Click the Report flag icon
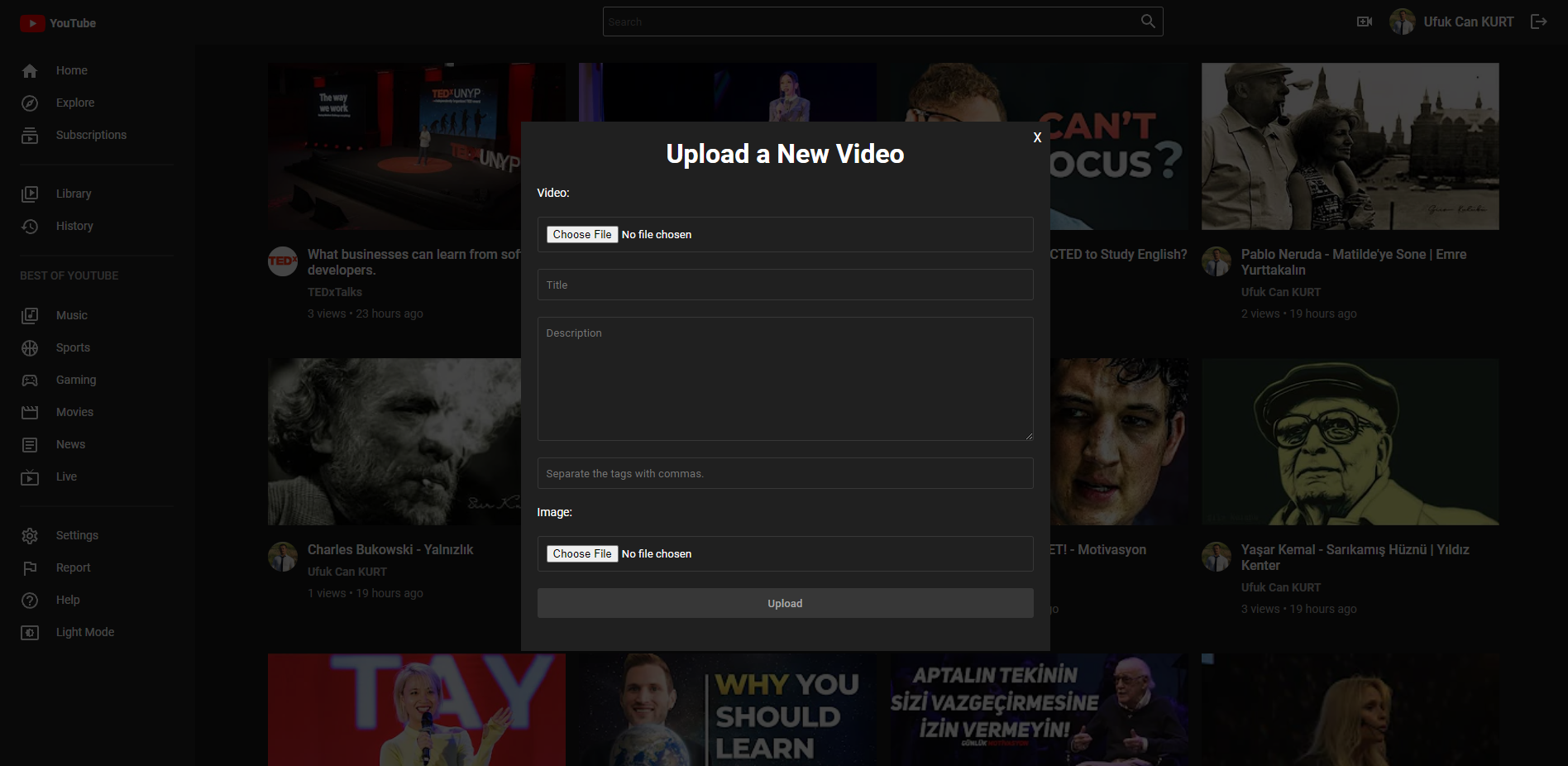The width and height of the screenshot is (1568, 766). 30,568
